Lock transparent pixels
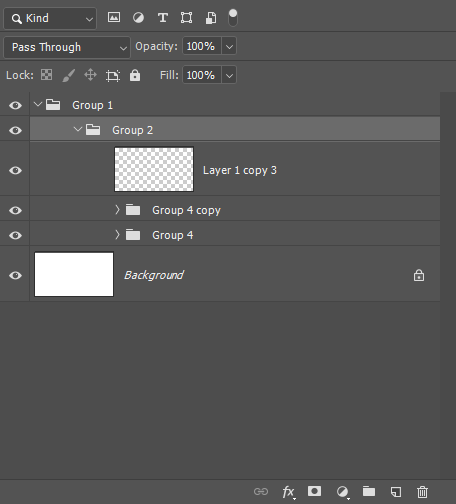 coord(46,75)
